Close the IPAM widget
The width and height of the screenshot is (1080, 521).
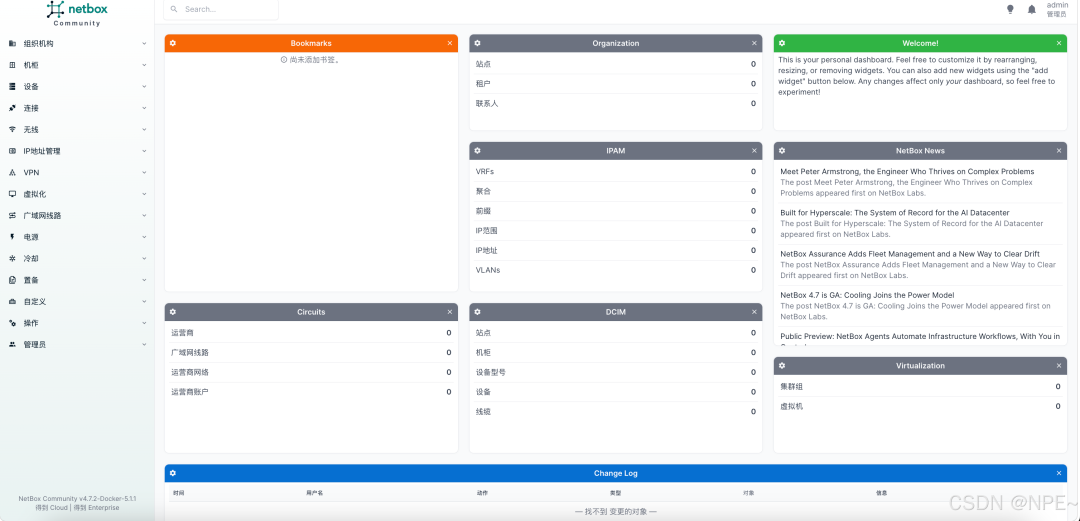(x=754, y=151)
